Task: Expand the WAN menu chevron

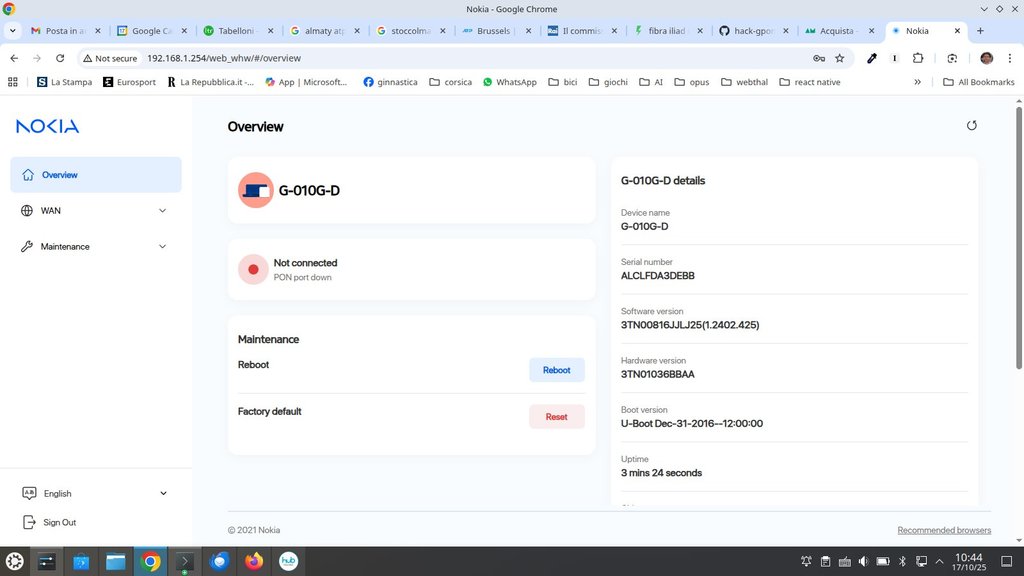Action: click(x=163, y=210)
